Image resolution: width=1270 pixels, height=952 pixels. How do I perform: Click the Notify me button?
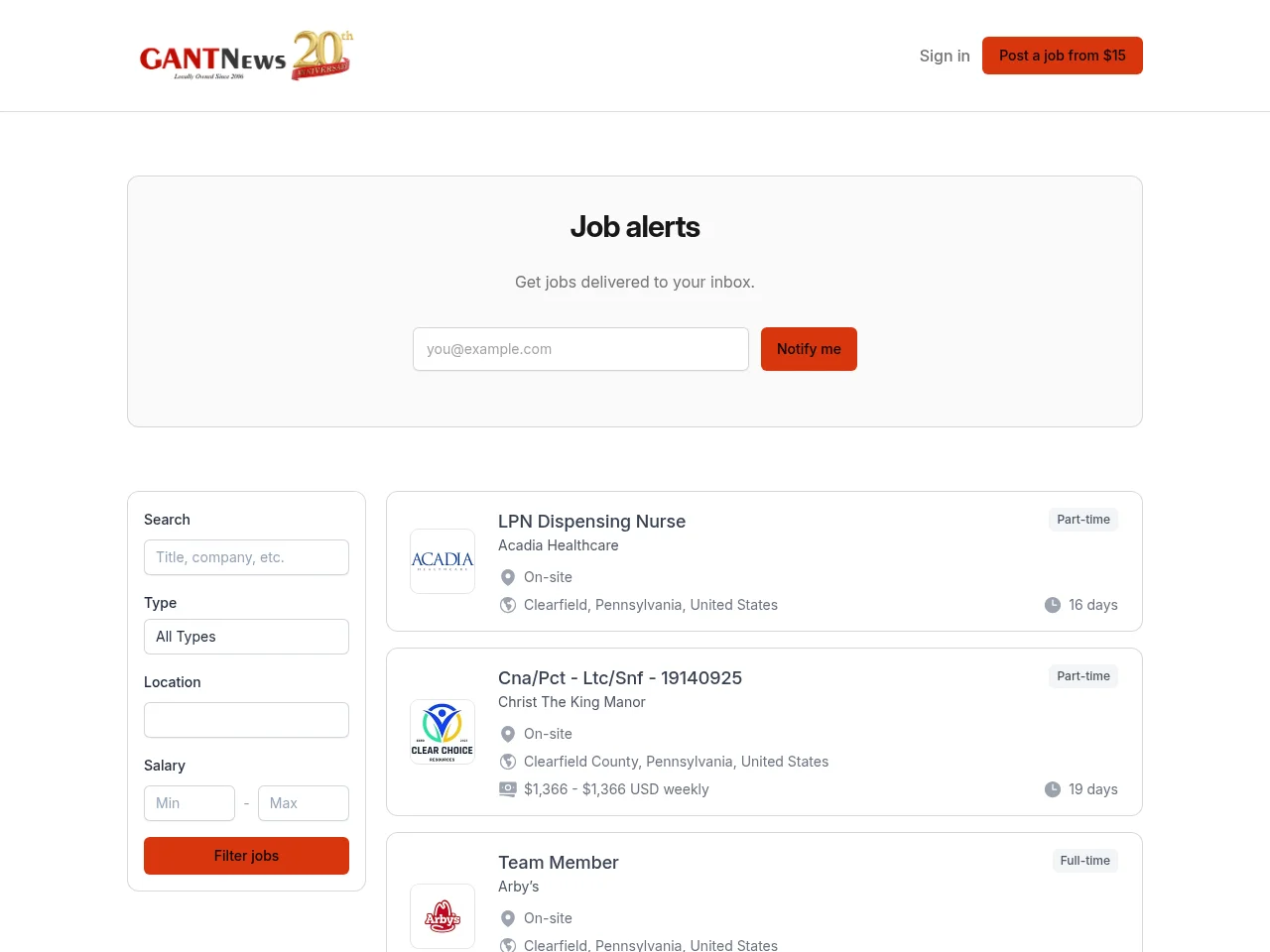[x=809, y=349]
